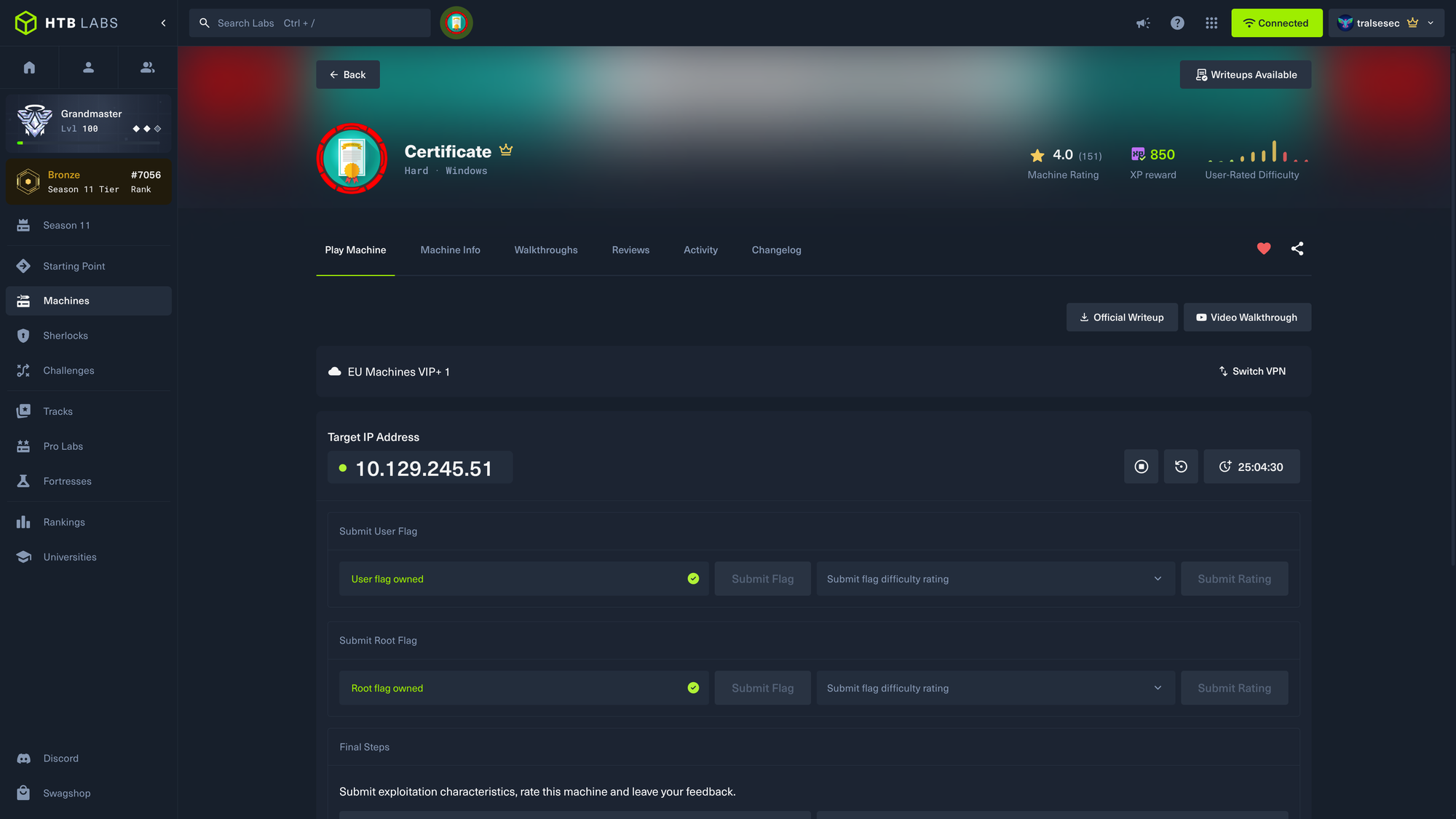Click the green checkmark in User flag field
The height and width of the screenshot is (819, 1456).
coord(693,579)
